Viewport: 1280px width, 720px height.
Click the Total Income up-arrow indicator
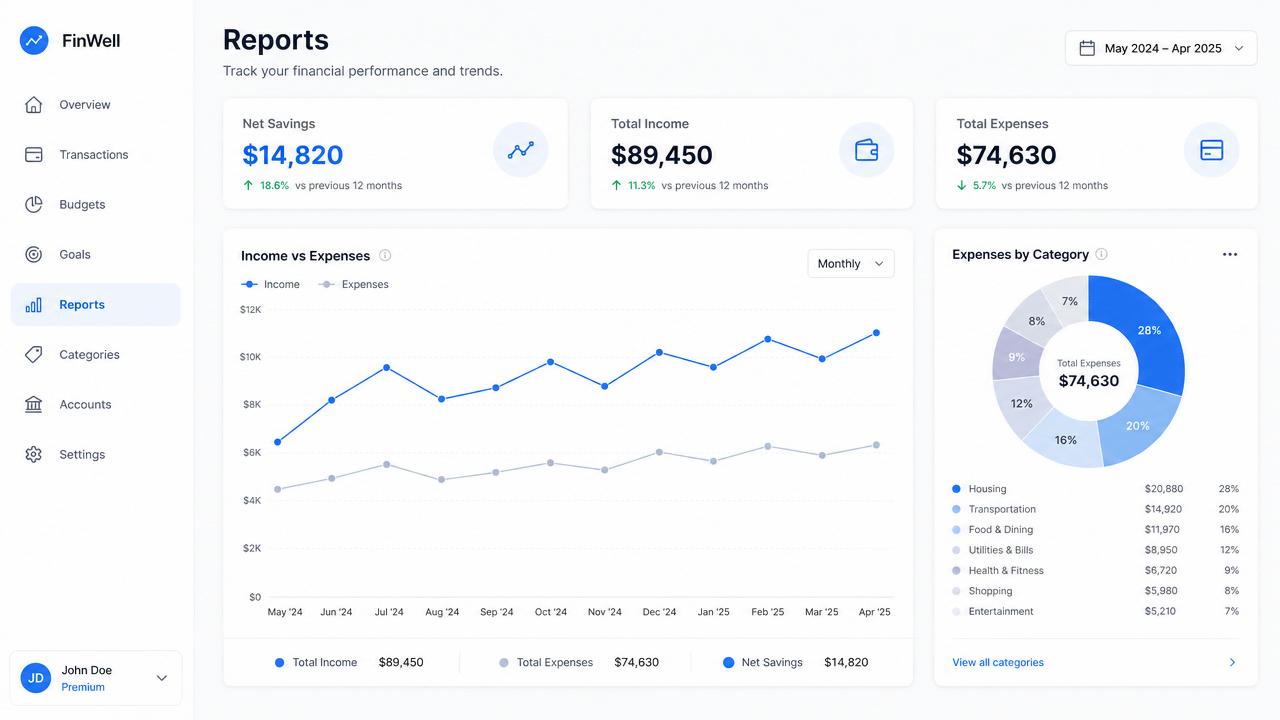coord(617,185)
